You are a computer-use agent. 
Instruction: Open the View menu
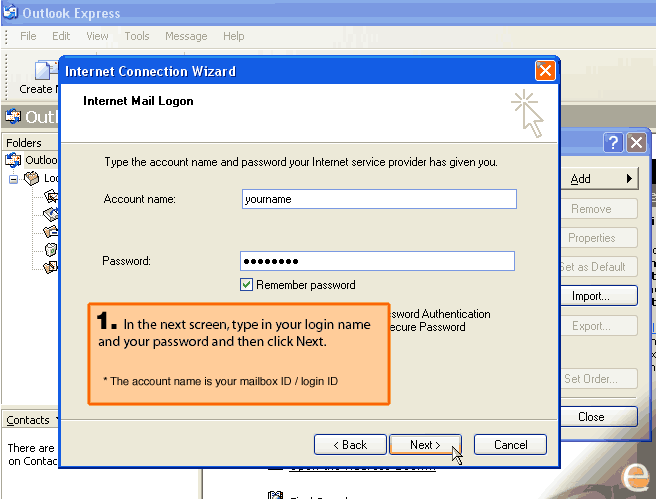tap(97, 36)
